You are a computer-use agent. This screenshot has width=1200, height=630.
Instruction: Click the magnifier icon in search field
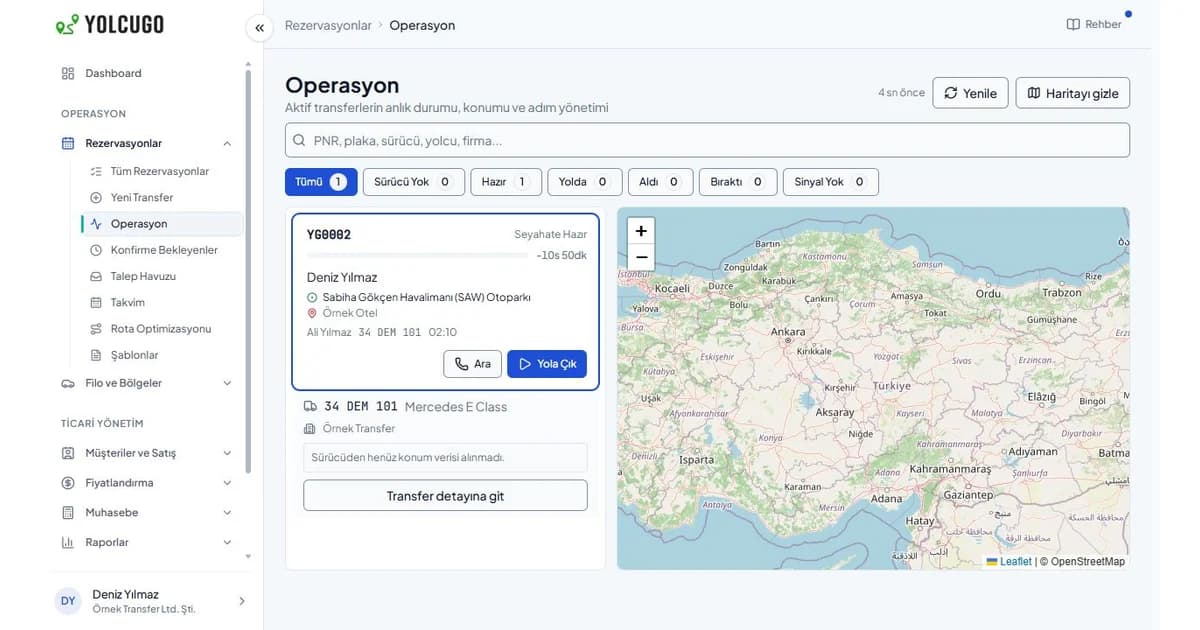300,140
